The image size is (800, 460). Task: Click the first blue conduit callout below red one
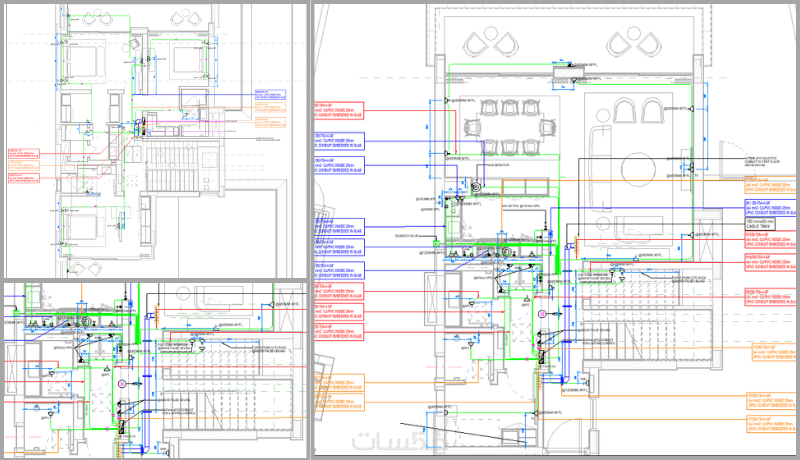[x=339, y=141]
